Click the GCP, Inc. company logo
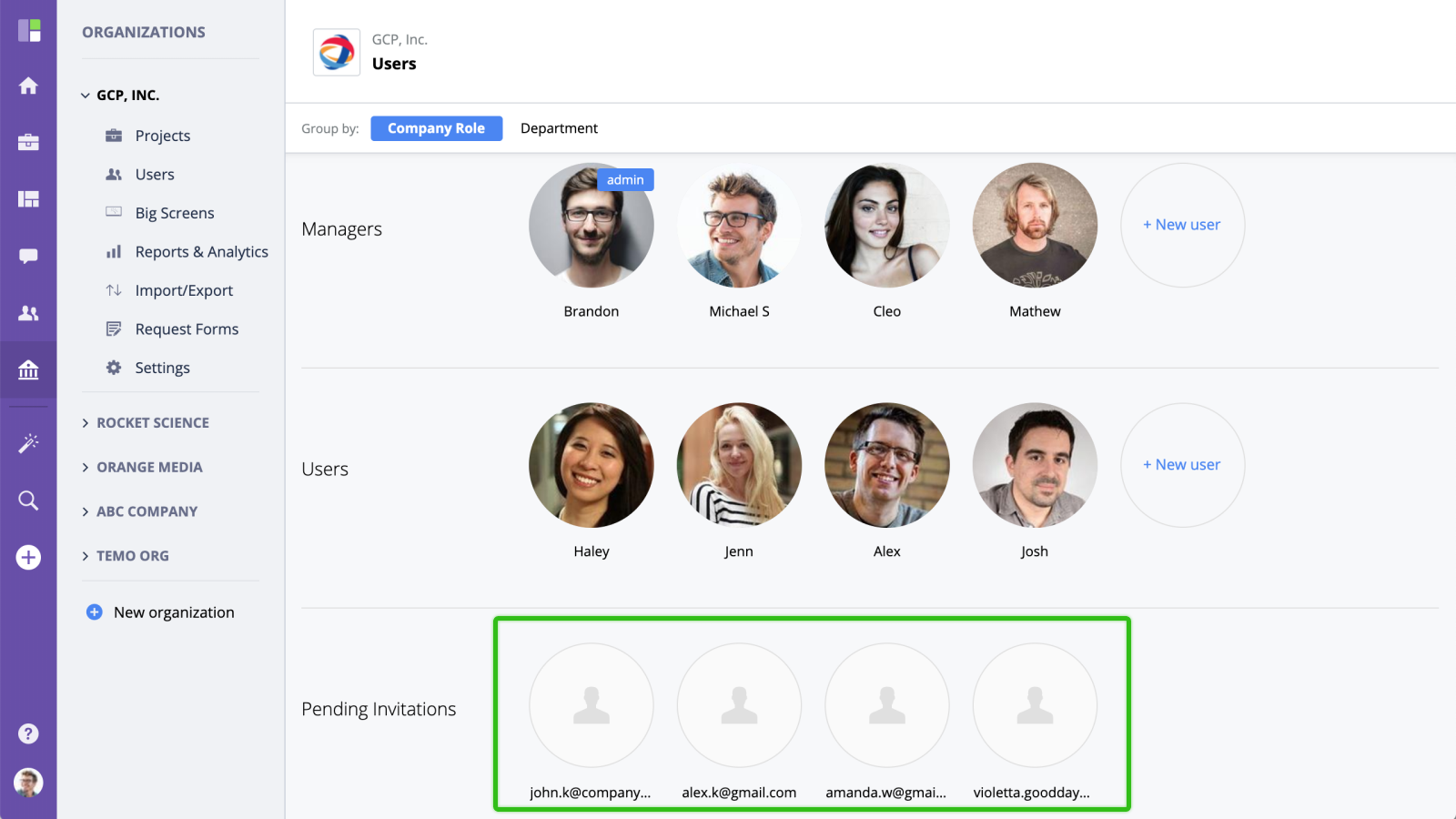The image size is (1456, 819). point(337,52)
